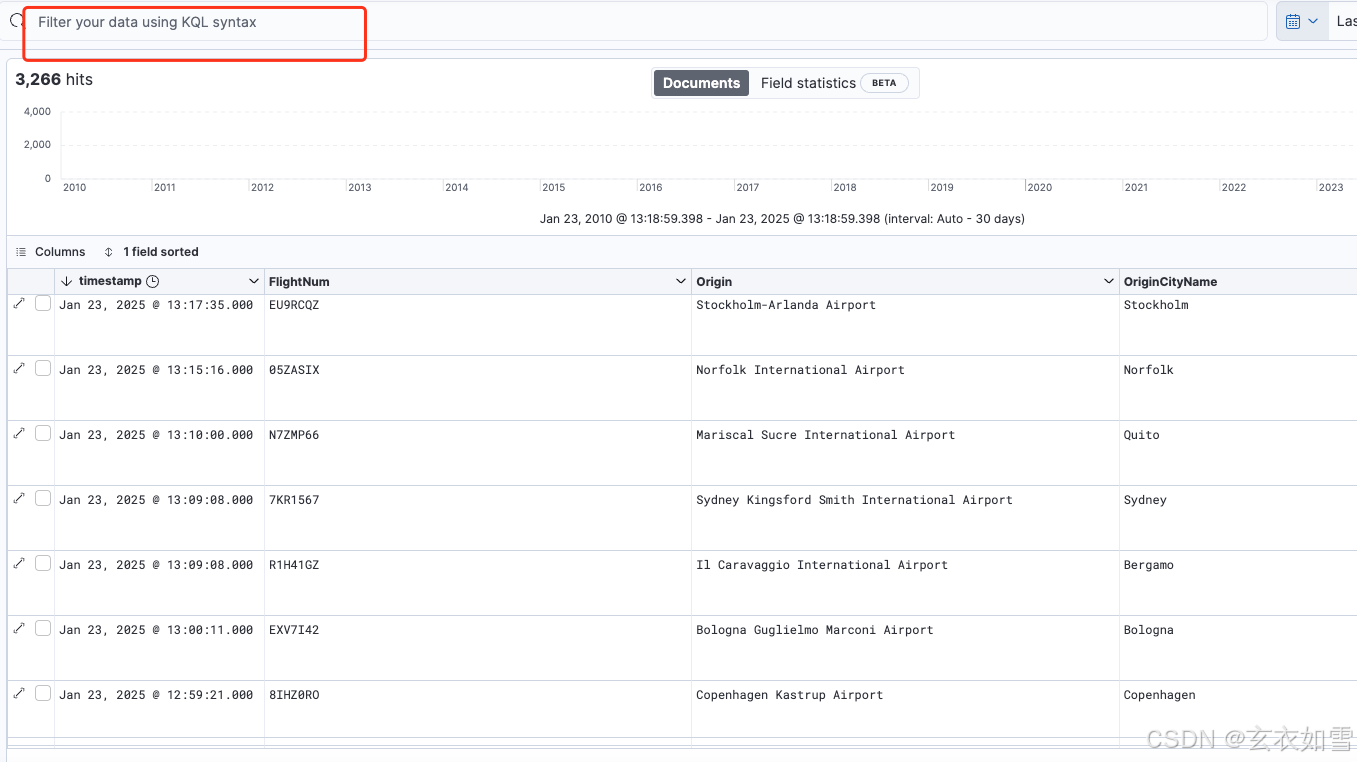The image size is (1357, 762).
Task: Expand the document row for EU9RCQZ
Action: (x=18, y=303)
